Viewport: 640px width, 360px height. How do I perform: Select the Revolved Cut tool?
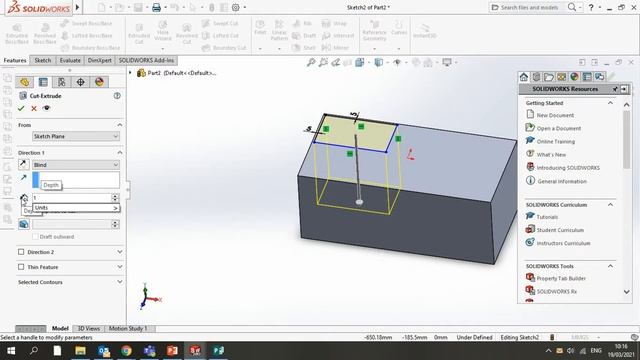point(187,33)
